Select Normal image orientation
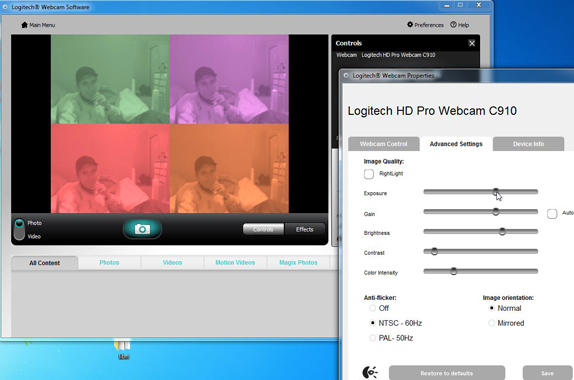 pyautogui.click(x=492, y=308)
